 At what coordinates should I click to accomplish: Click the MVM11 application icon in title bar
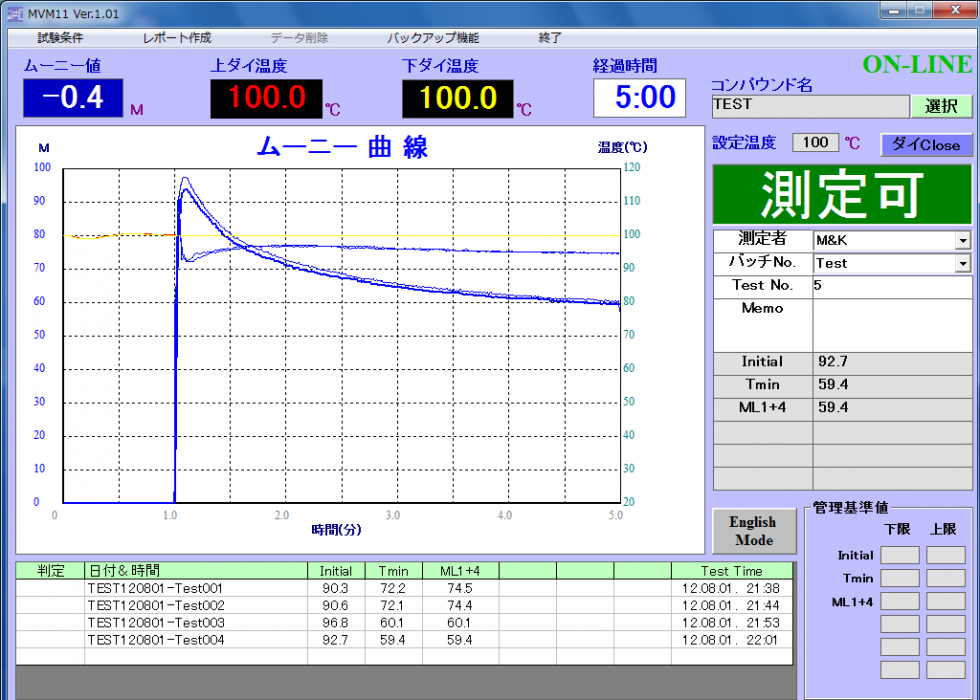tap(14, 13)
